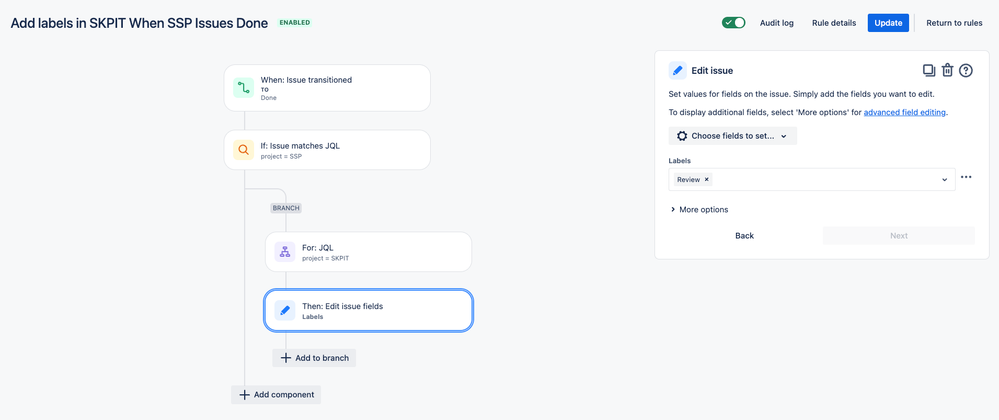Viewport: 999px width, 420px height.
Task: Click the branch For JQL icon
Action: pos(285,252)
